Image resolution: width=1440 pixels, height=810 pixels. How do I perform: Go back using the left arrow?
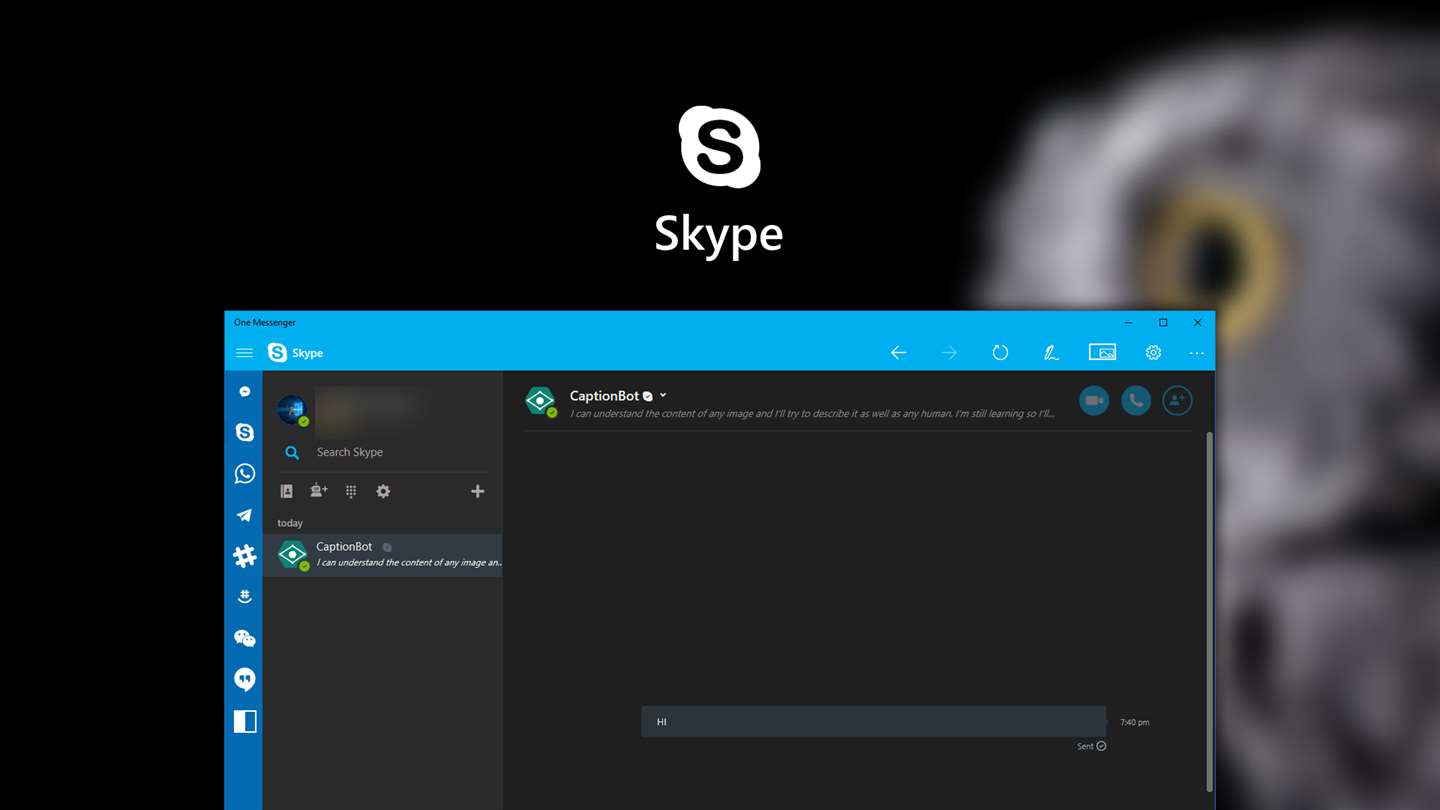(898, 353)
